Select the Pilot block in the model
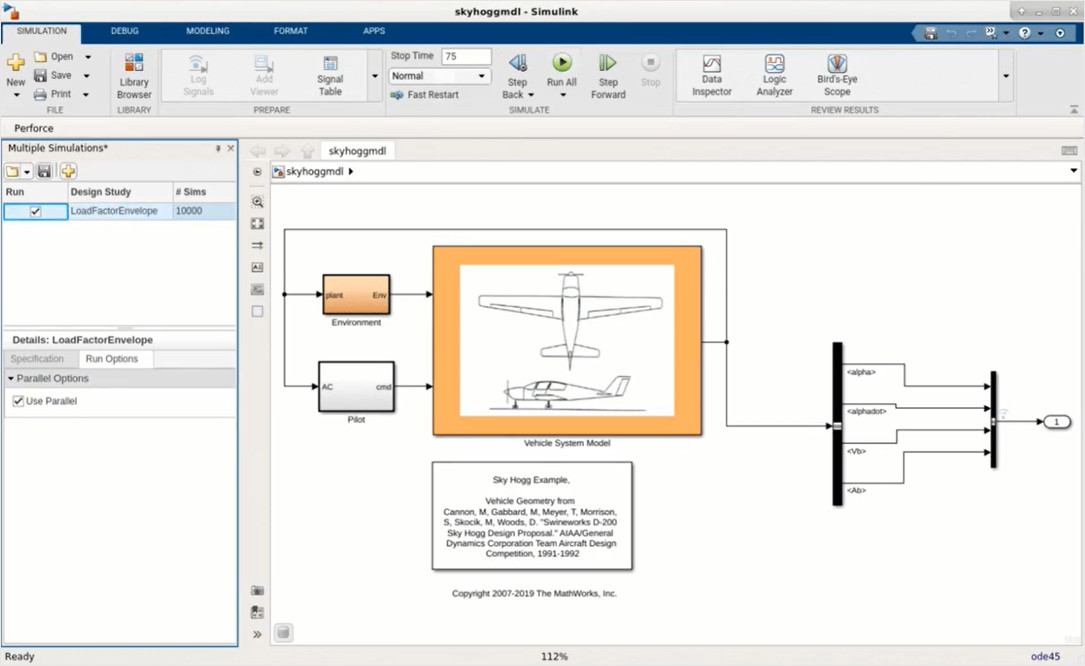The height and width of the screenshot is (666, 1085). pyautogui.click(x=356, y=387)
